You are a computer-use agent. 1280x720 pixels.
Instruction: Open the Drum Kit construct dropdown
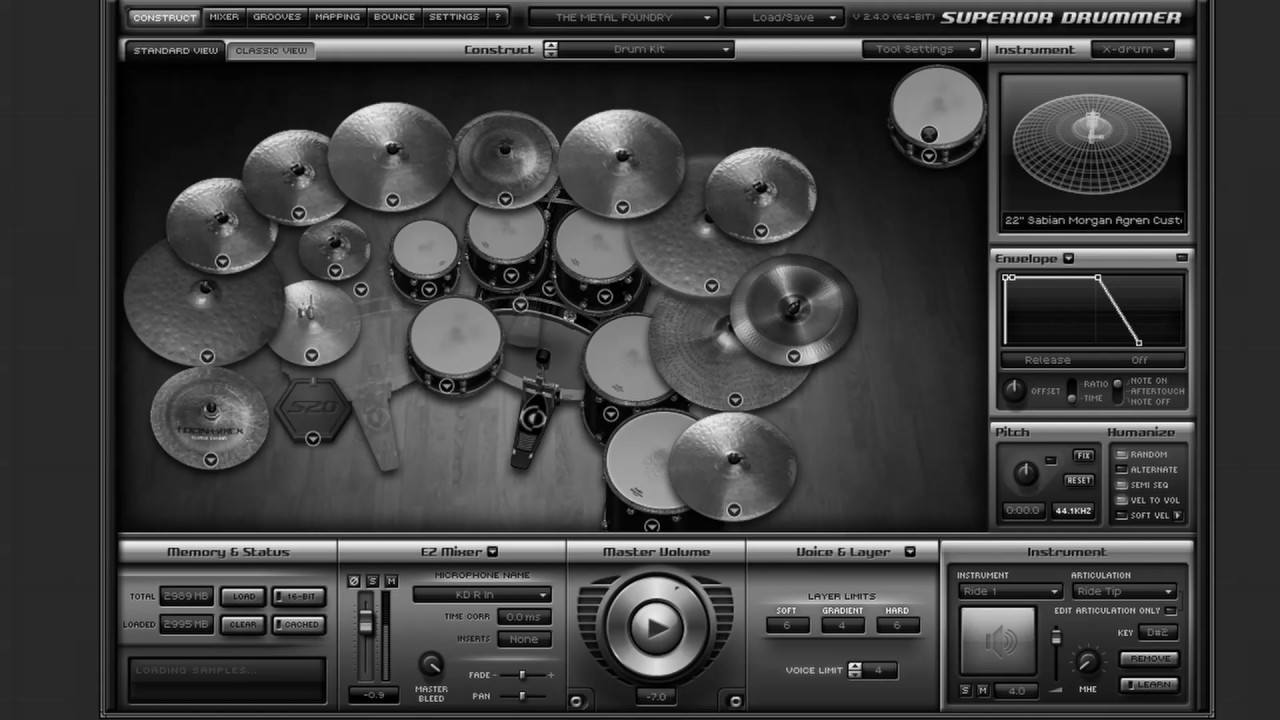[x=646, y=49]
